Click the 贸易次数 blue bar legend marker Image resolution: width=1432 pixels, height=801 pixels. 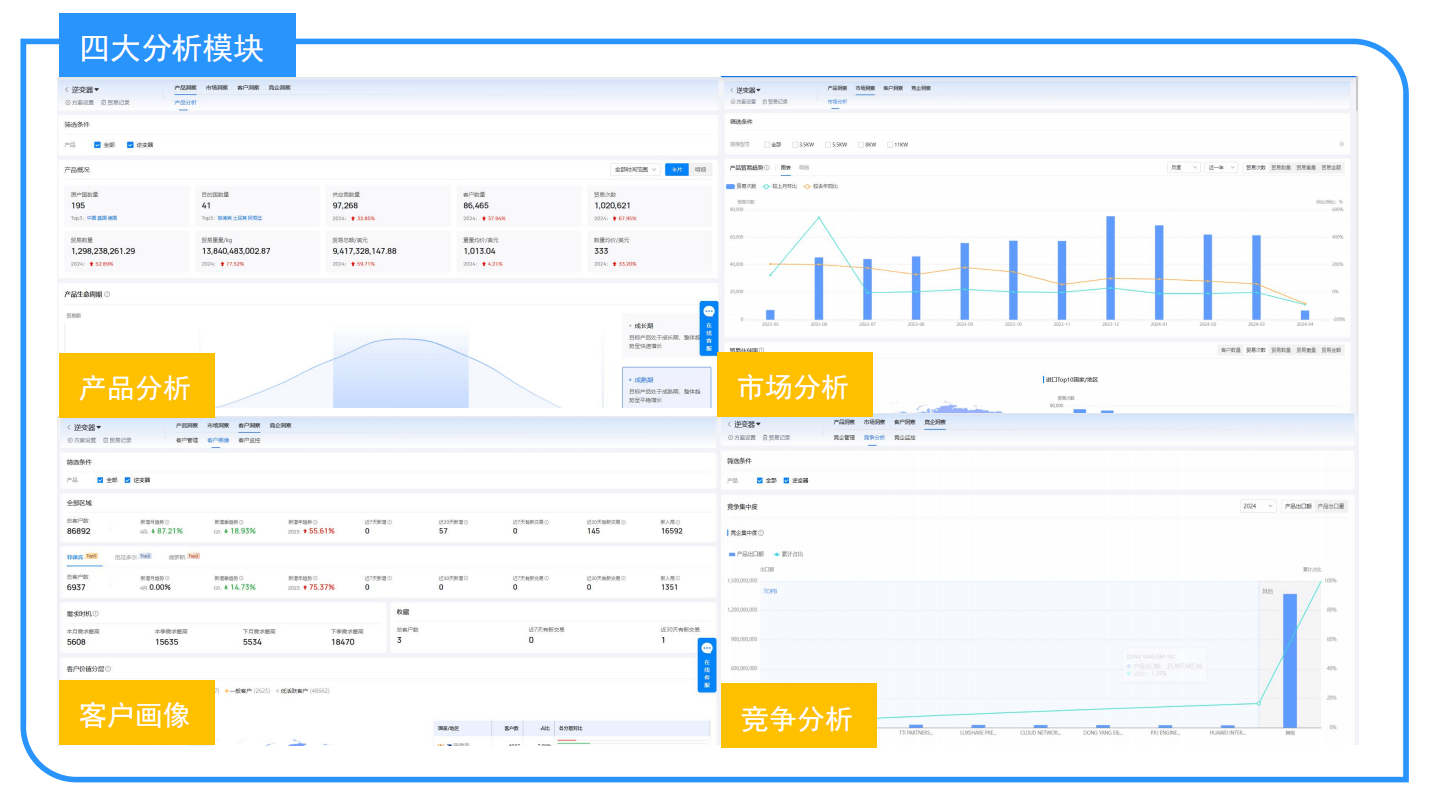pyautogui.click(x=732, y=187)
